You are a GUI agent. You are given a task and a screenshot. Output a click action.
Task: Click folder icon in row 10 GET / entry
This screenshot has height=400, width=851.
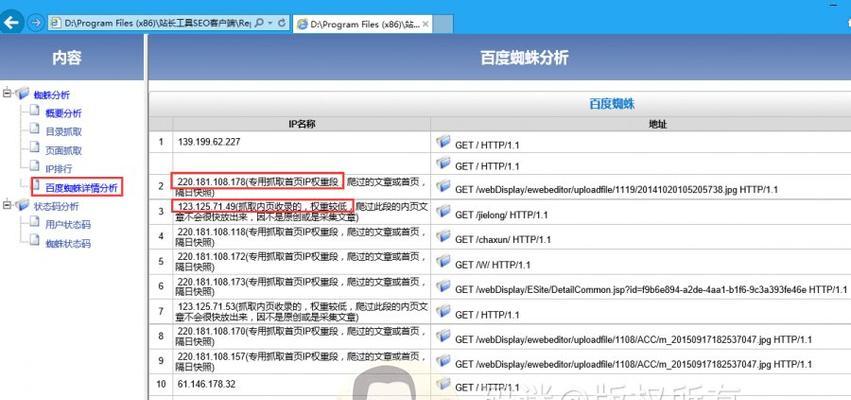pyautogui.click(x=443, y=384)
